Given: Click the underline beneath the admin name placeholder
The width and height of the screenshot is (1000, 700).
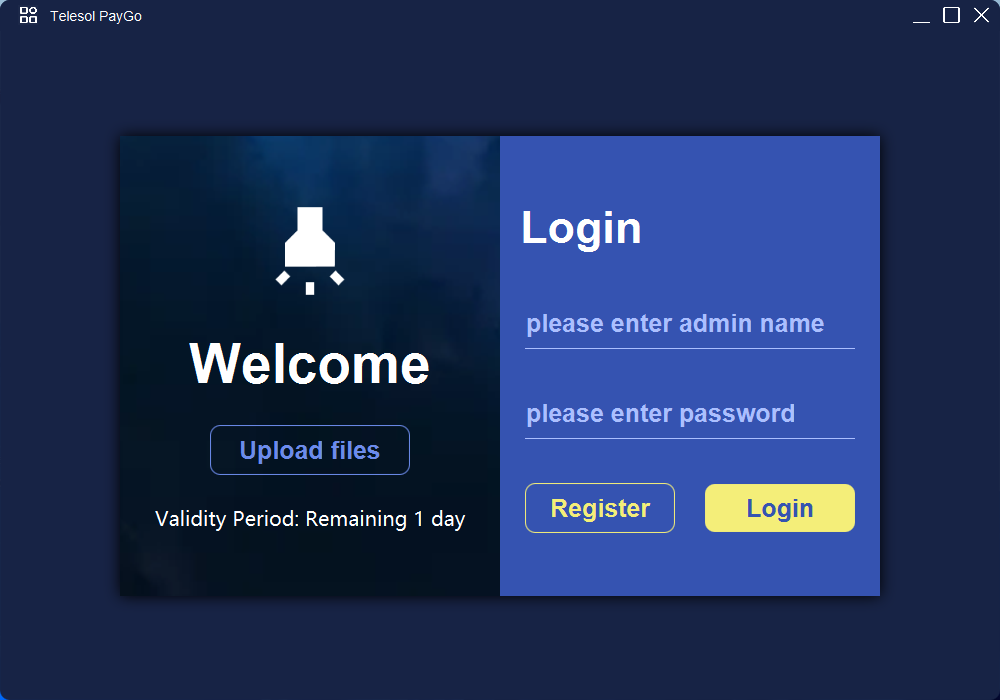Looking at the screenshot, I should click(x=689, y=349).
